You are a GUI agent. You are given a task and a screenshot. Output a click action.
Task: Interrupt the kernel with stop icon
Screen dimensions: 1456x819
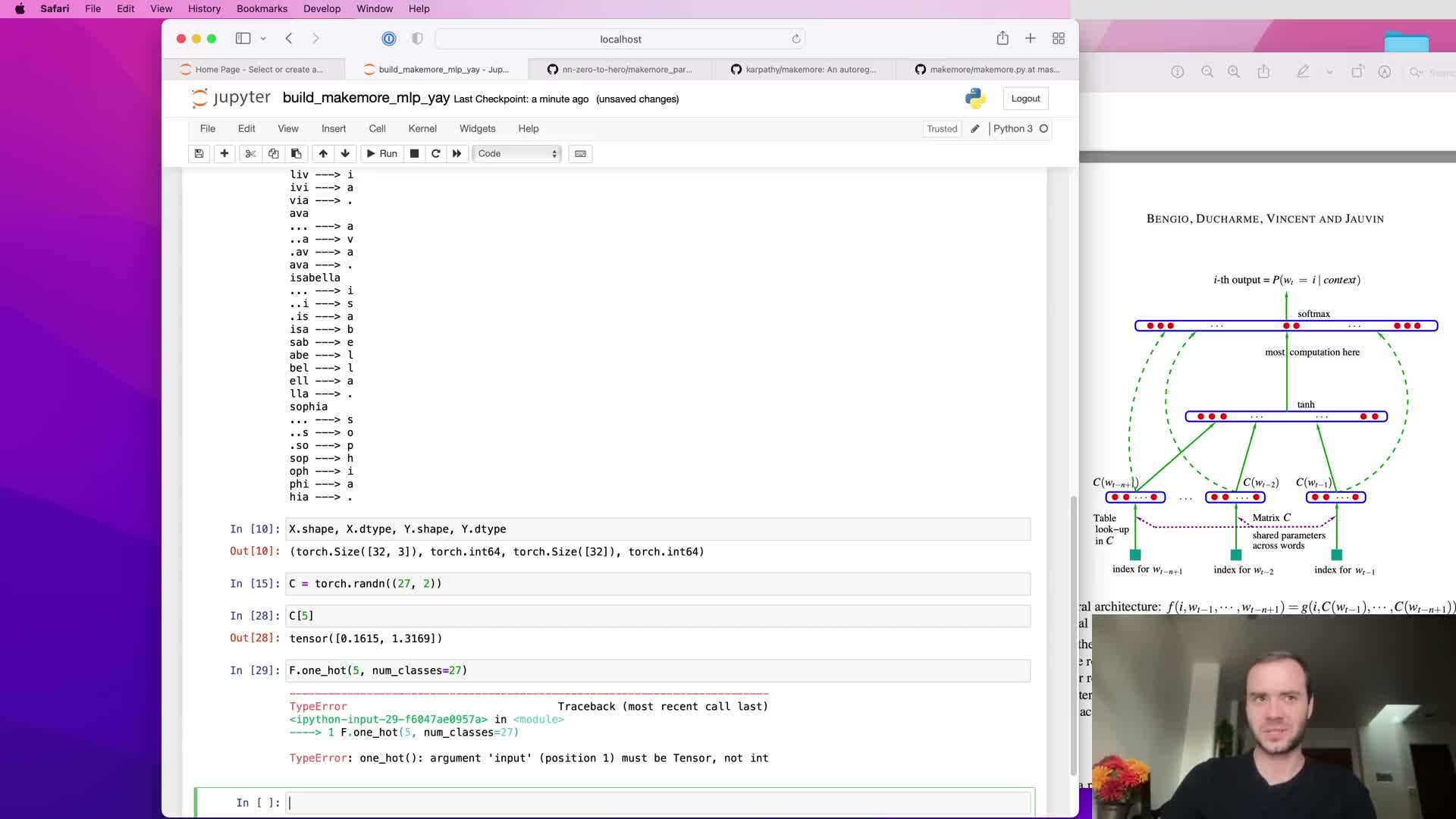tap(414, 154)
